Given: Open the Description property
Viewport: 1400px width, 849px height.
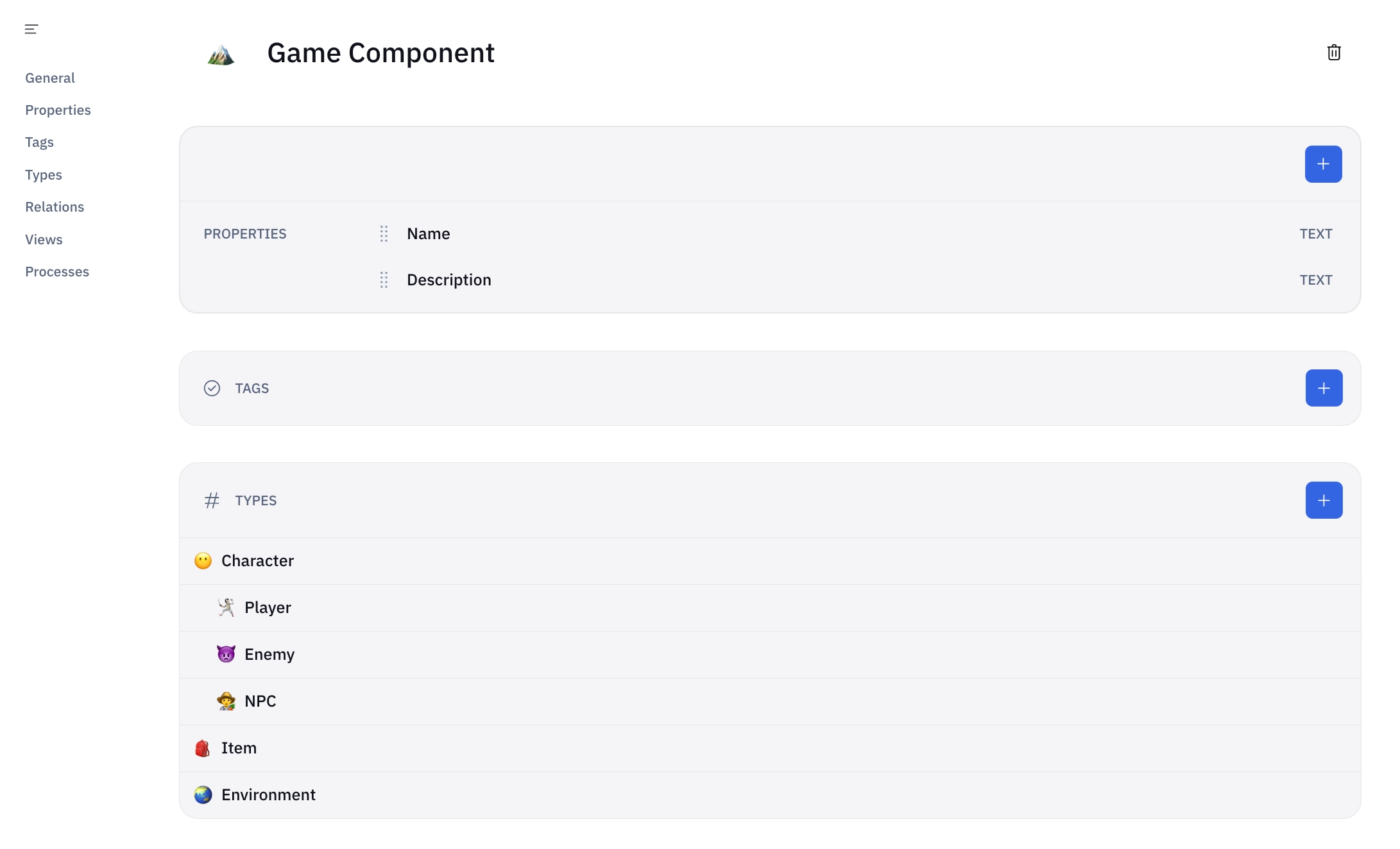Looking at the screenshot, I should point(449,280).
